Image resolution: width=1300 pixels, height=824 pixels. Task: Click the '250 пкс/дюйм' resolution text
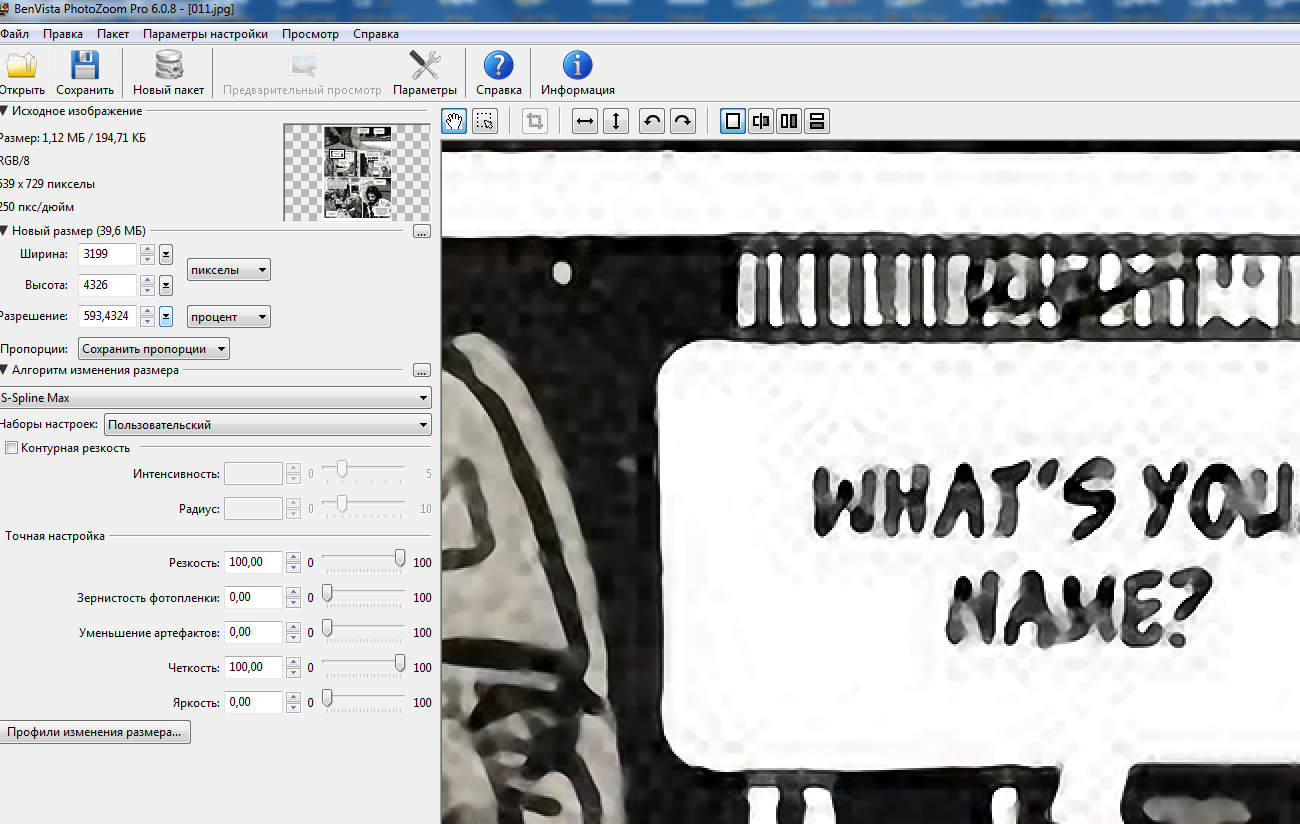tap(37, 207)
